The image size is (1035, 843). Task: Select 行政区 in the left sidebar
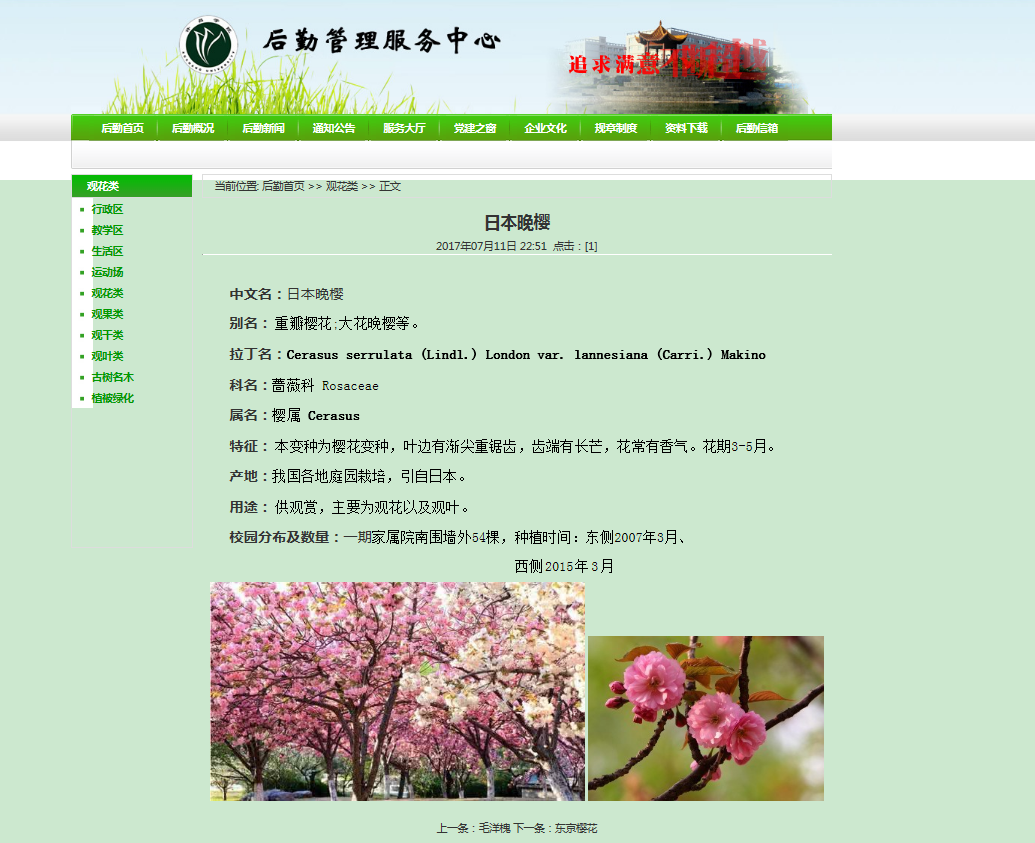tap(107, 209)
